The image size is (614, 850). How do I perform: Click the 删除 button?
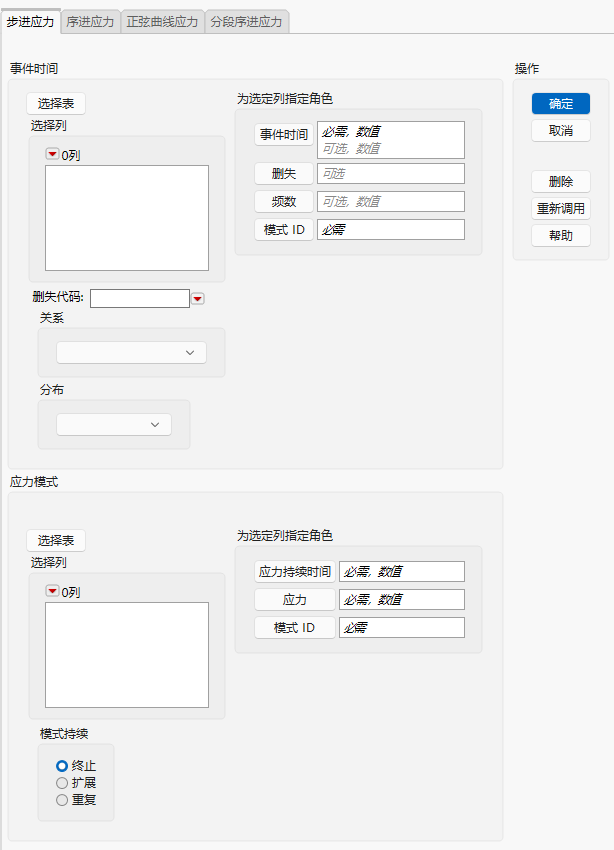pyautogui.click(x=561, y=182)
